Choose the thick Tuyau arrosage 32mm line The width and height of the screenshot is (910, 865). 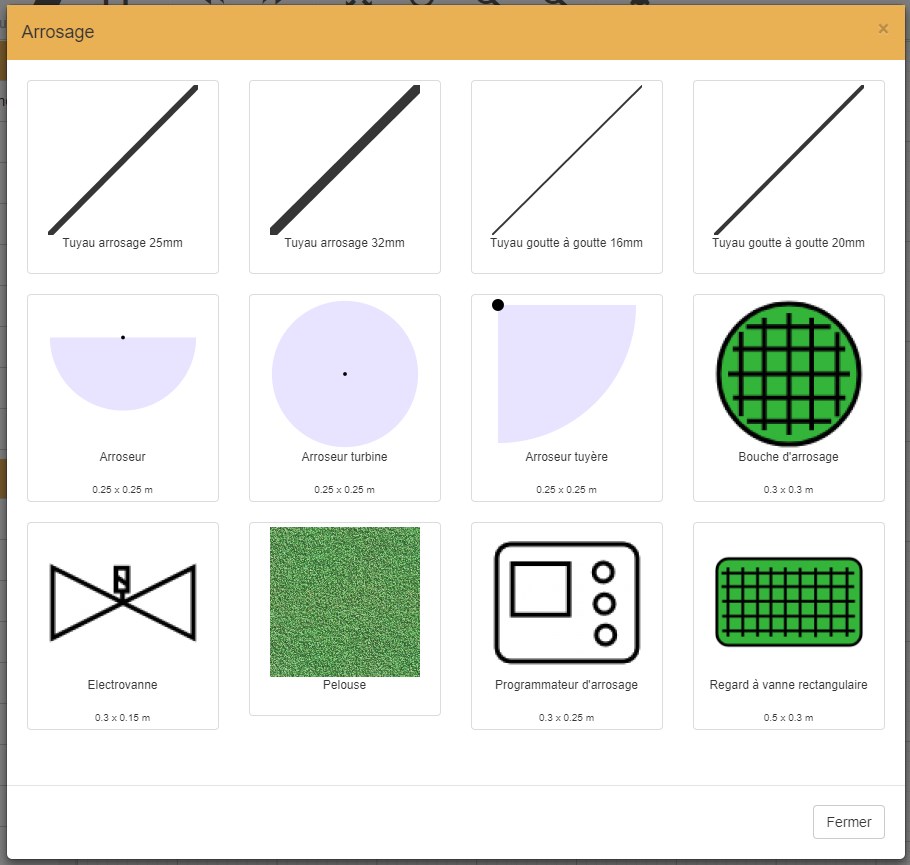345,160
